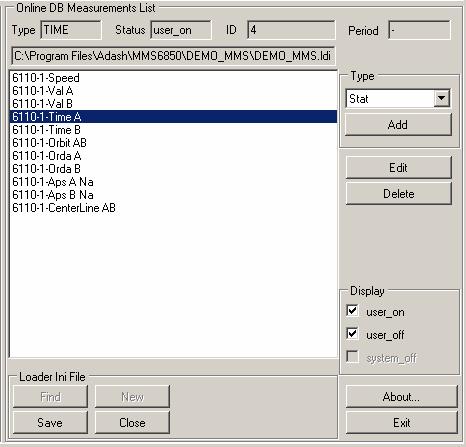Delete the selected measurement
Viewport: 466px width, 447px height.
399,193
